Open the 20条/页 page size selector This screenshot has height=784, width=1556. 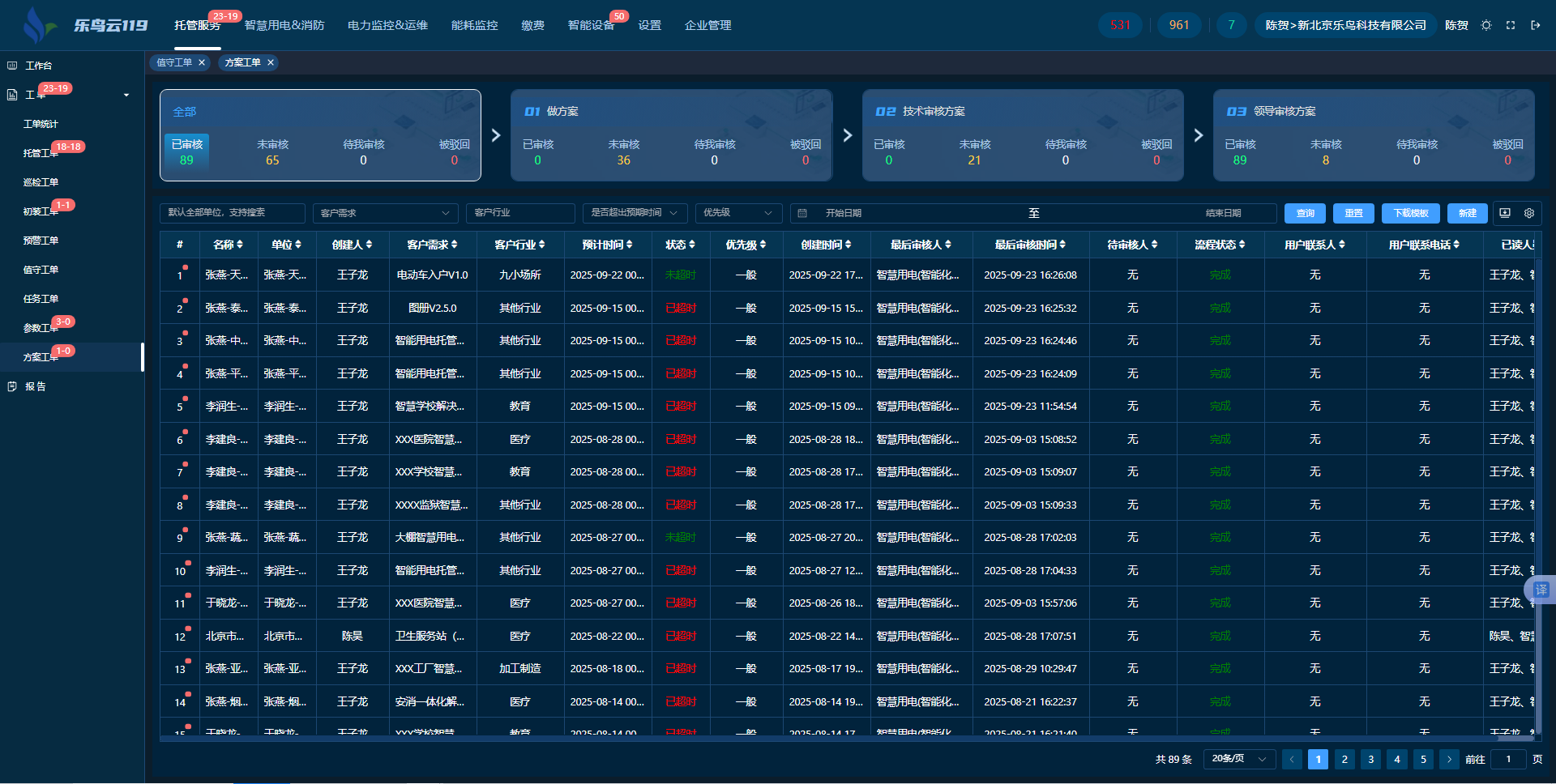pos(1238,759)
